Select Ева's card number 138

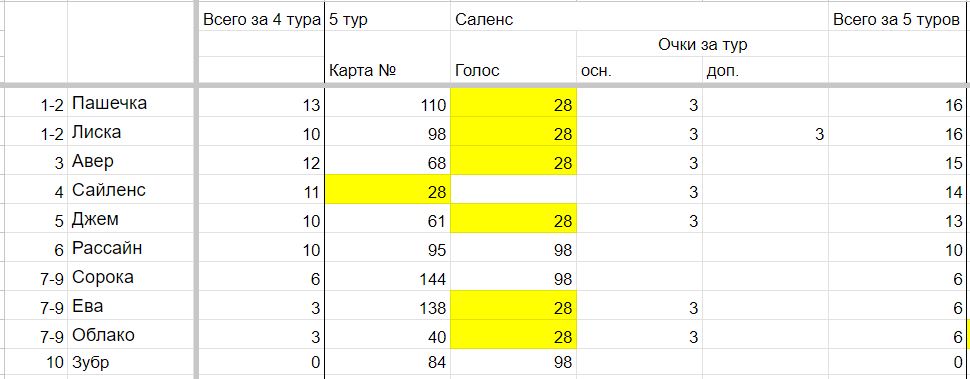coord(387,306)
